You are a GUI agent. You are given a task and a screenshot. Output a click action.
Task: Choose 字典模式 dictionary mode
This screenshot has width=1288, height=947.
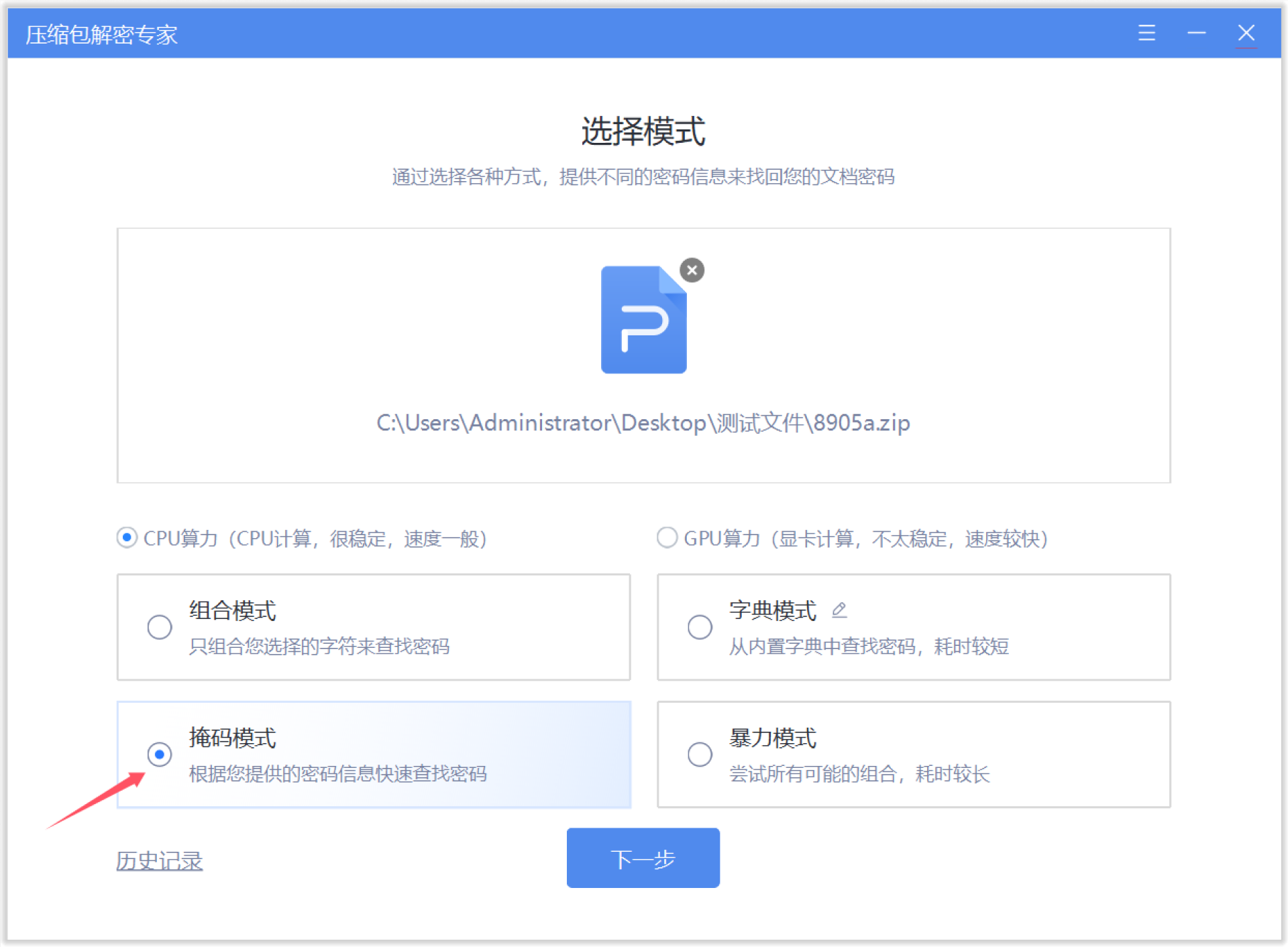[700, 626]
